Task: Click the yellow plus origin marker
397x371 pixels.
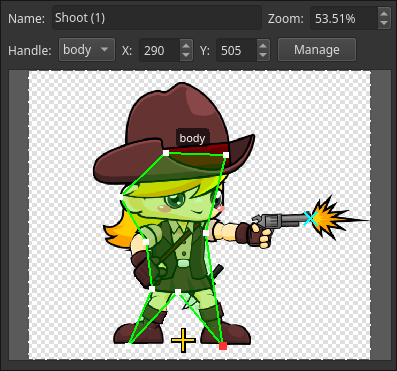Action: 183,340
